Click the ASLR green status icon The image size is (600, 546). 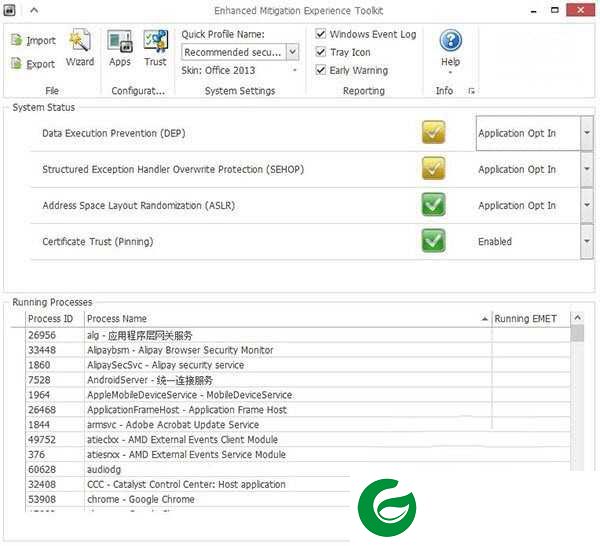[x=434, y=204]
